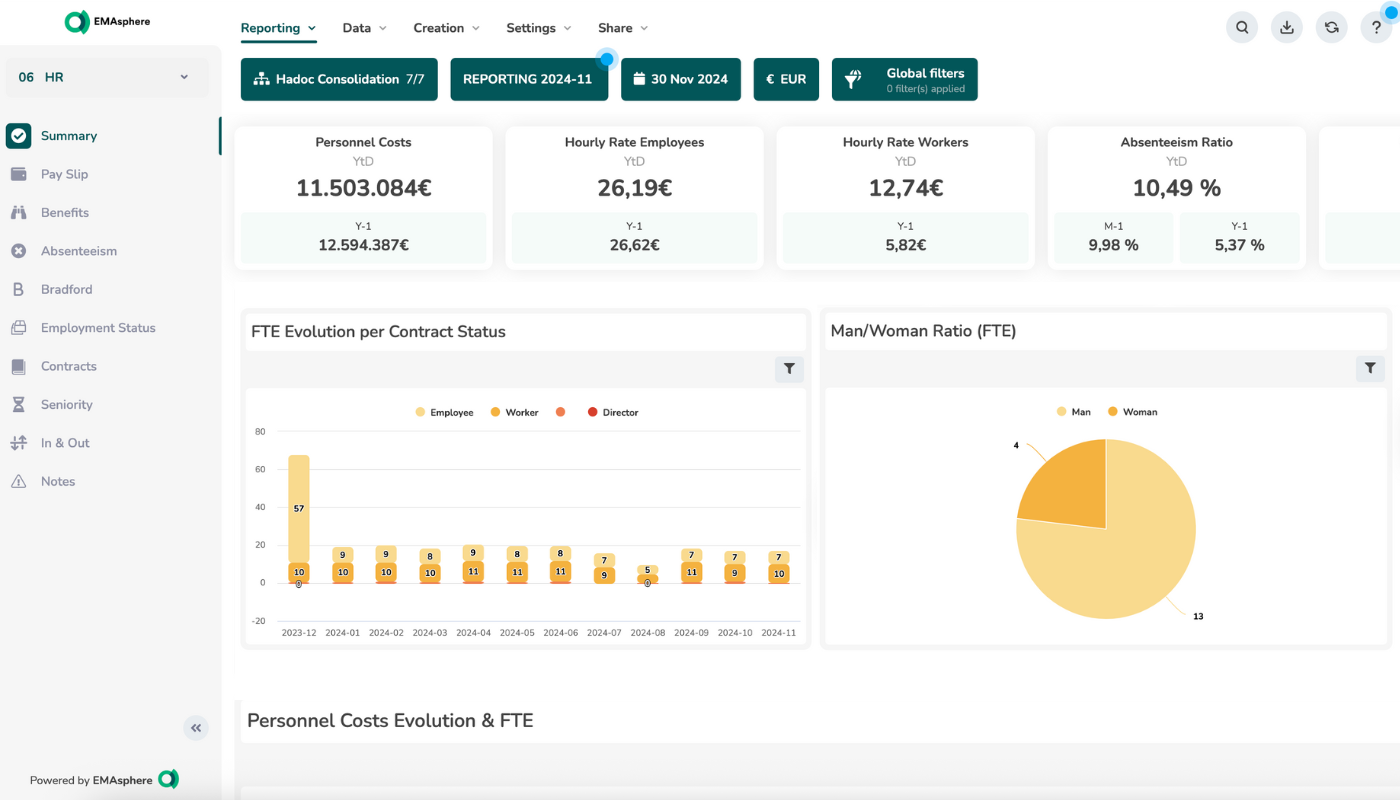
Task: Open the Reporting menu dropdown
Action: click(x=278, y=28)
